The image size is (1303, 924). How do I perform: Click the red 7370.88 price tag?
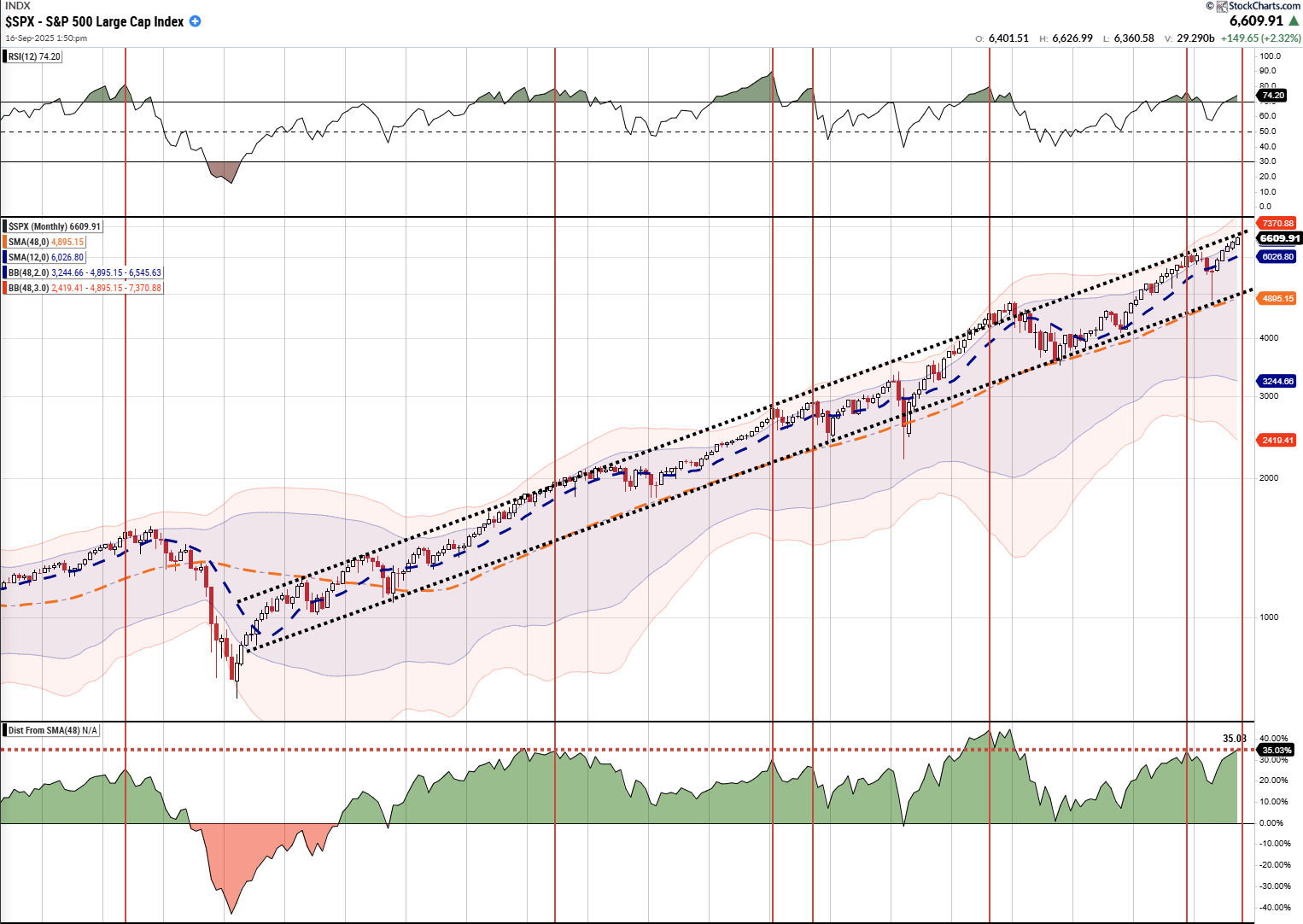pyautogui.click(x=1277, y=222)
